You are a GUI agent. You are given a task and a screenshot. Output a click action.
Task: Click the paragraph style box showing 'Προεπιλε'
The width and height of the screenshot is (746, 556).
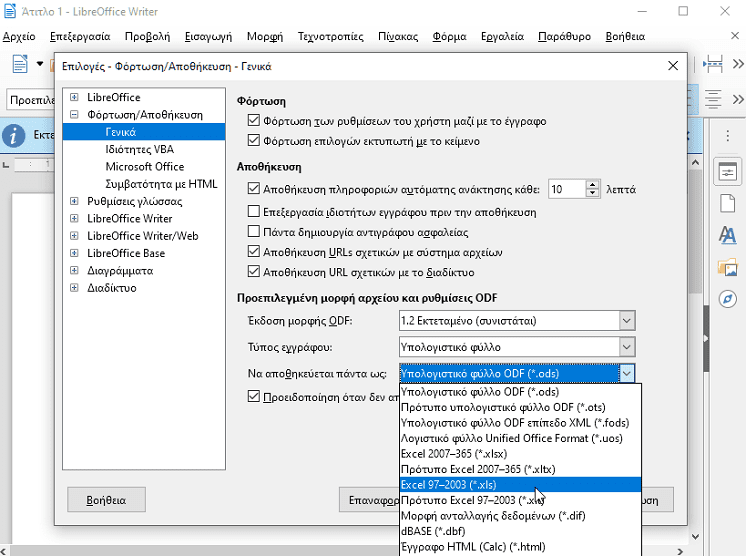click(x=31, y=100)
